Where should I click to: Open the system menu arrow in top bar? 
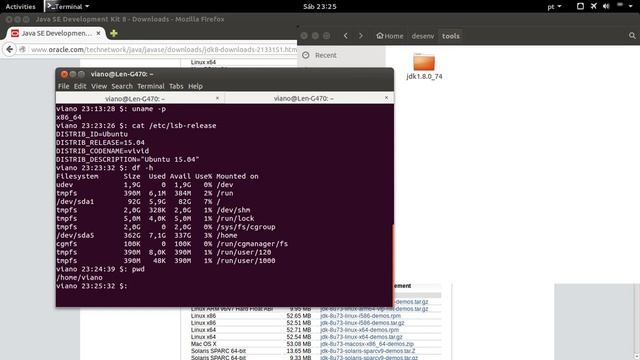(x=631, y=6)
